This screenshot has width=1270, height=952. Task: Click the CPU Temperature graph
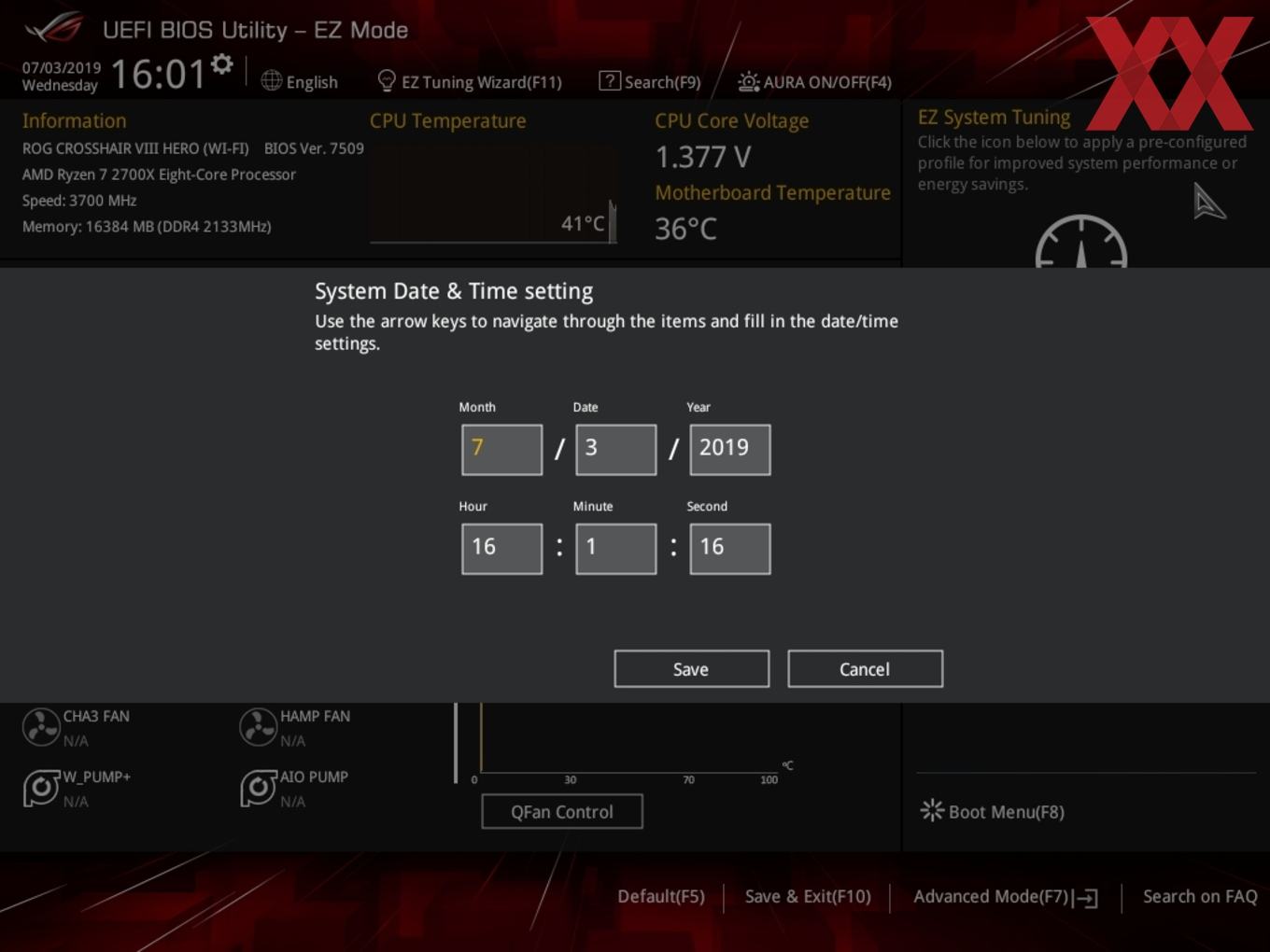(x=493, y=193)
